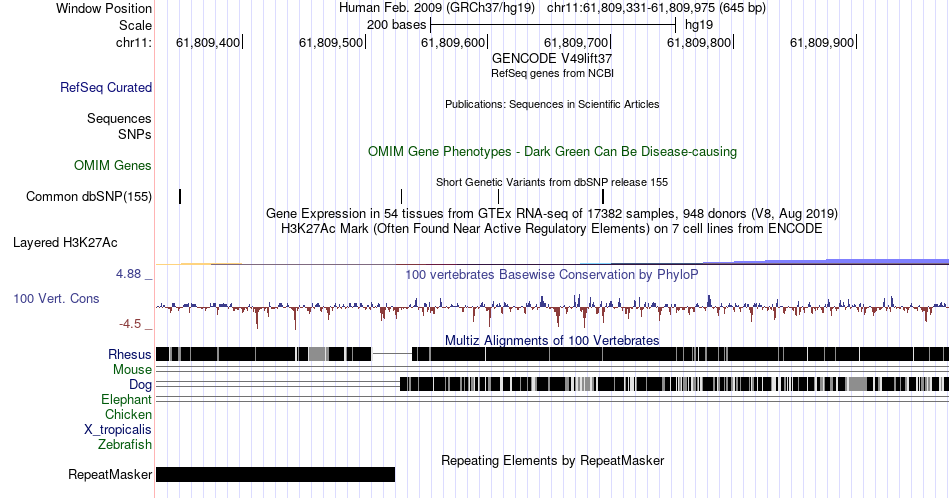950x498 pixels.
Task: Click the Rhesus alignment block row
Action: click(x=552, y=354)
